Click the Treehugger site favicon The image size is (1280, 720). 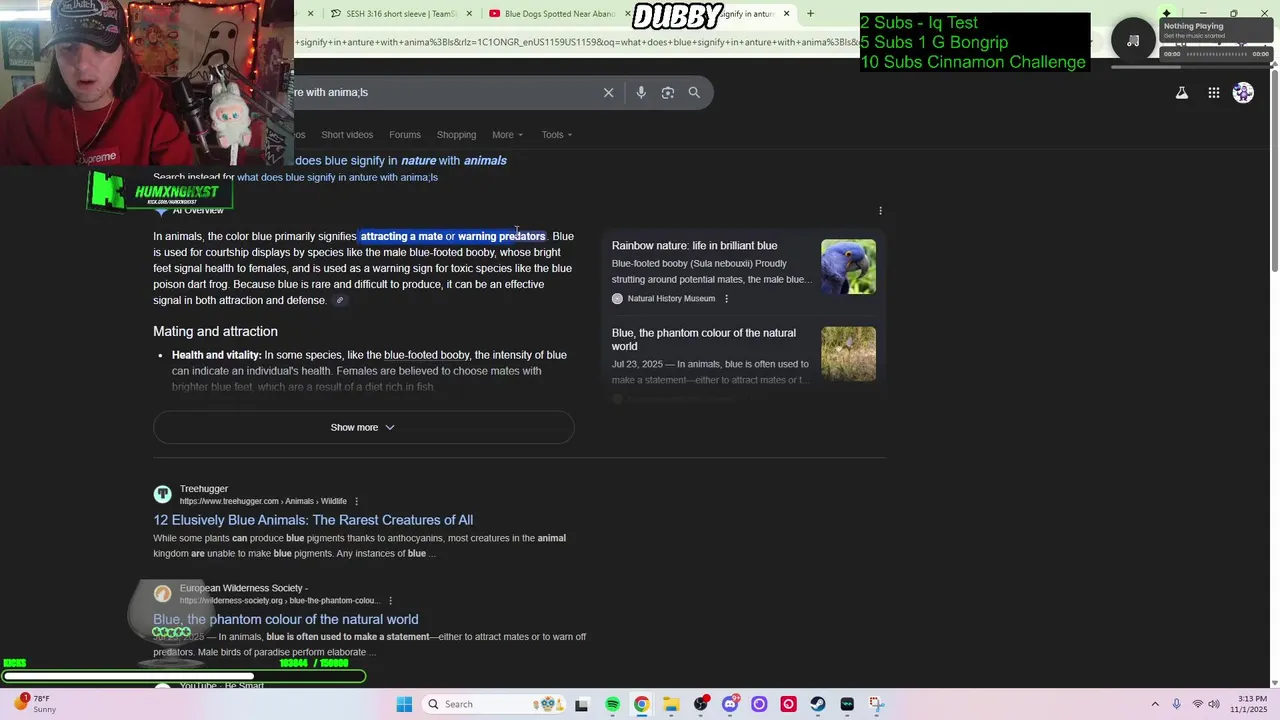coord(162,494)
